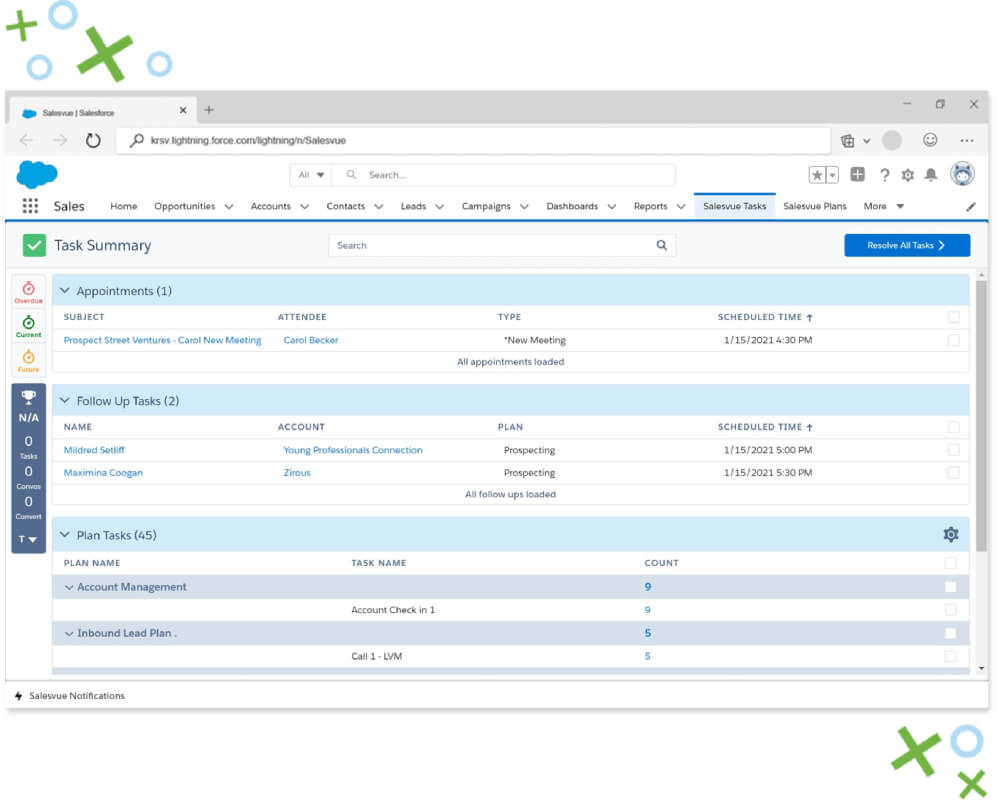The width and height of the screenshot is (997, 800).
Task: Open the Zirous account link
Action: tap(297, 472)
